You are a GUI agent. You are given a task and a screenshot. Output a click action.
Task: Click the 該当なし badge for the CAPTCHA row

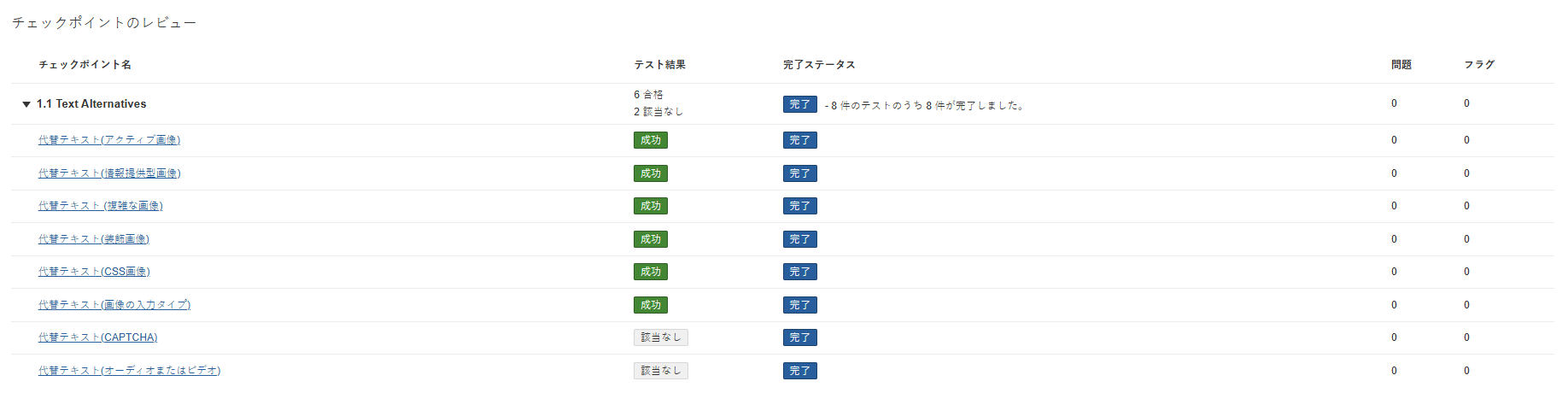[660, 337]
